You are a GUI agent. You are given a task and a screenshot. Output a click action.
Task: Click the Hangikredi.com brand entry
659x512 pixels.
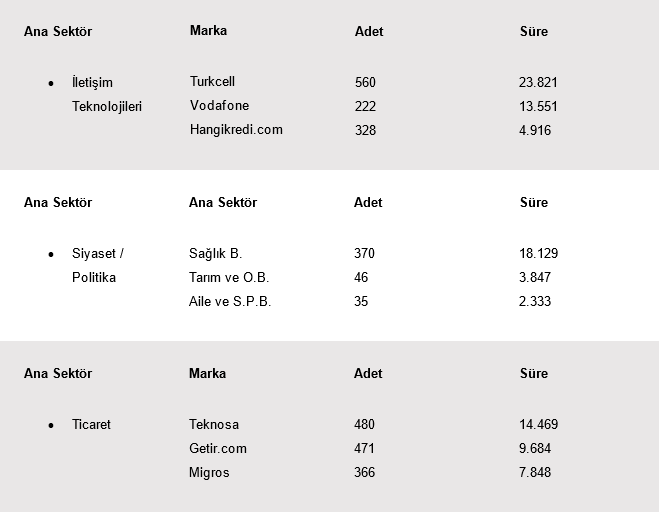coord(236,130)
